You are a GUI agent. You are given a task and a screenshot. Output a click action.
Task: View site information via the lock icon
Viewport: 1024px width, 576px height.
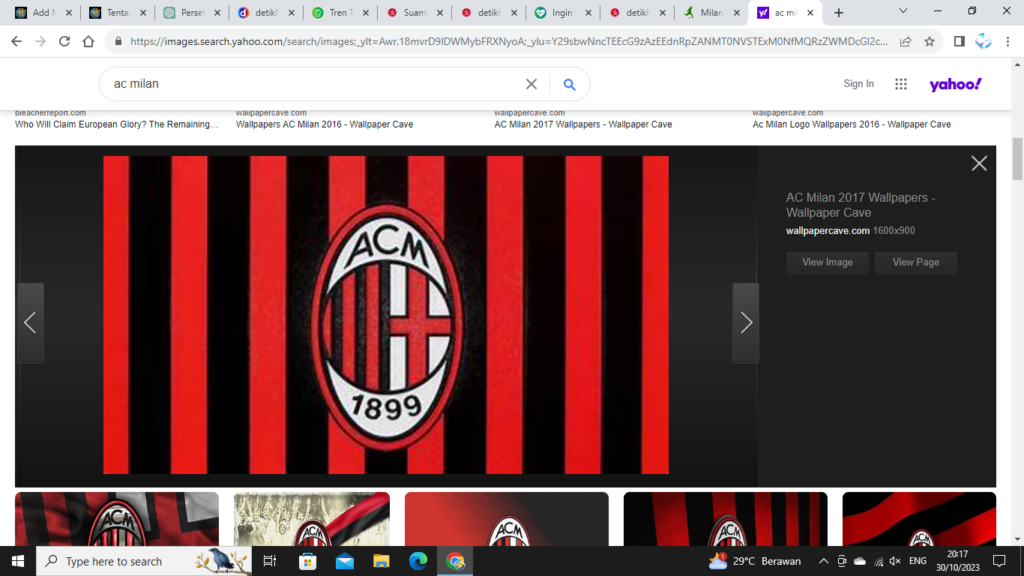[118, 41]
